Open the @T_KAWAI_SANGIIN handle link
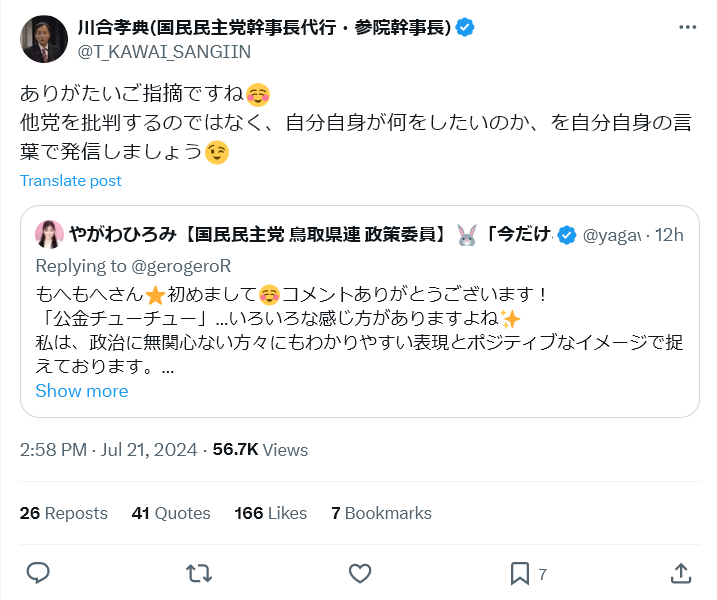 pyautogui.click(x=164, y=52)
